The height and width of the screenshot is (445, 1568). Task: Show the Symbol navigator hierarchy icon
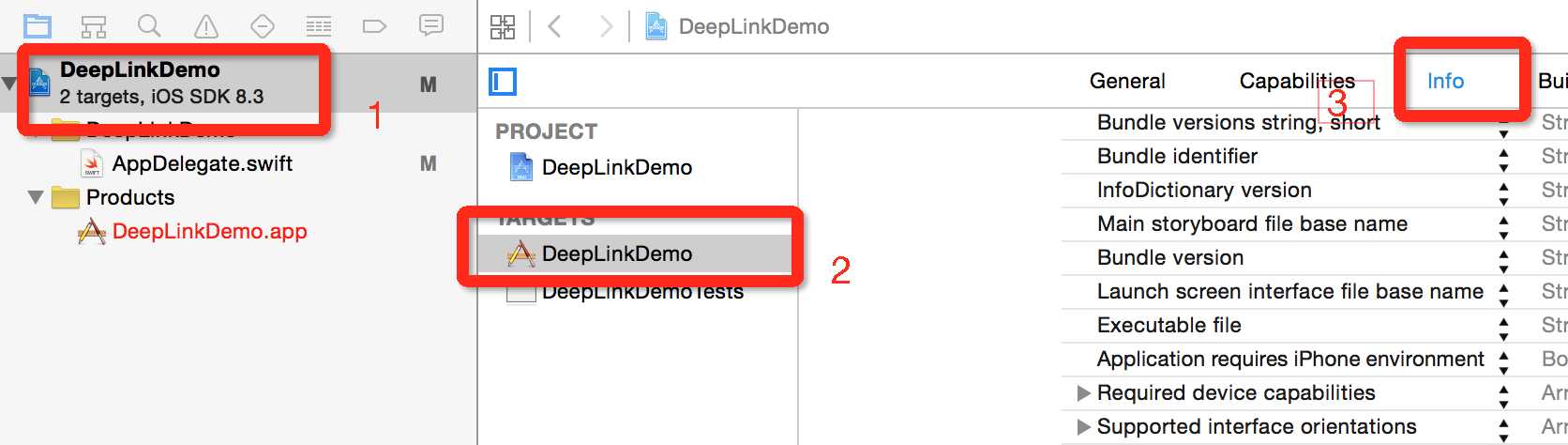click(94, 26)
